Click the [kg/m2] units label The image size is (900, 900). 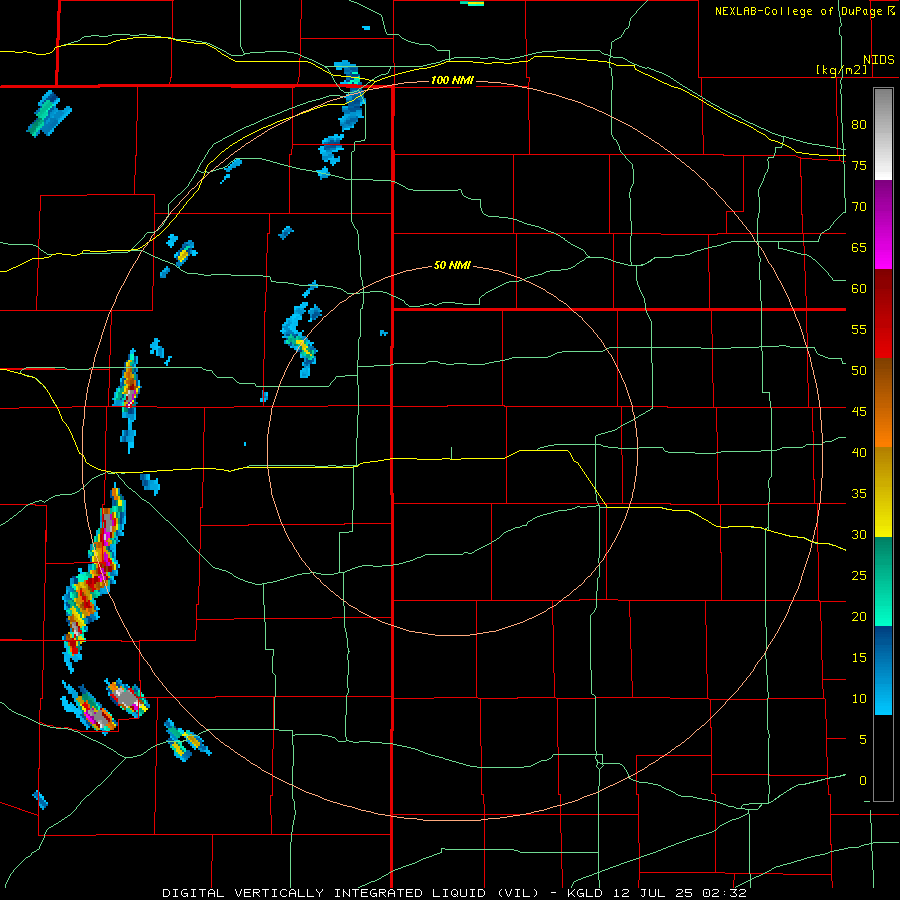pyautogui.click(x=841, y=70)
